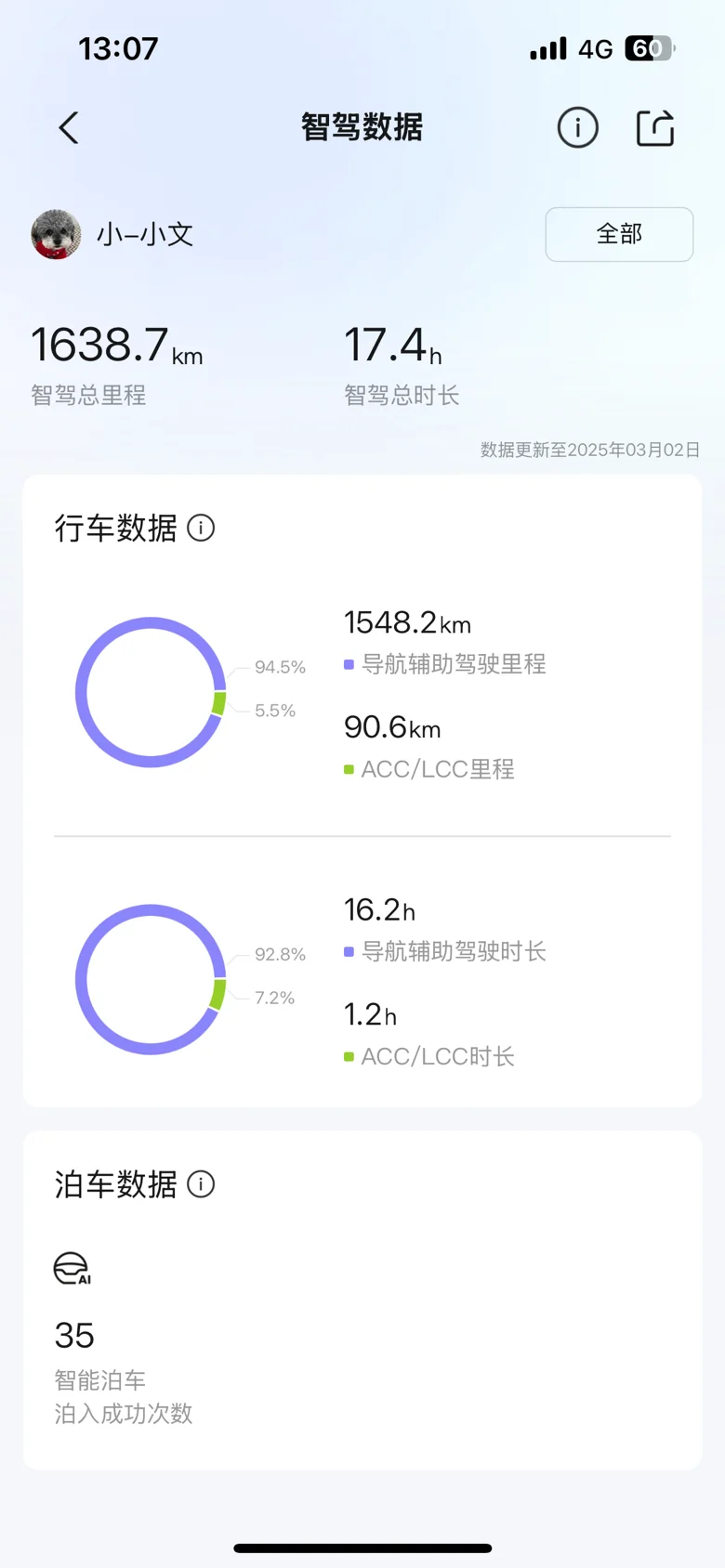Open info icon next to 行车数据
This screenshot has width=725, height=1568.
201,528
